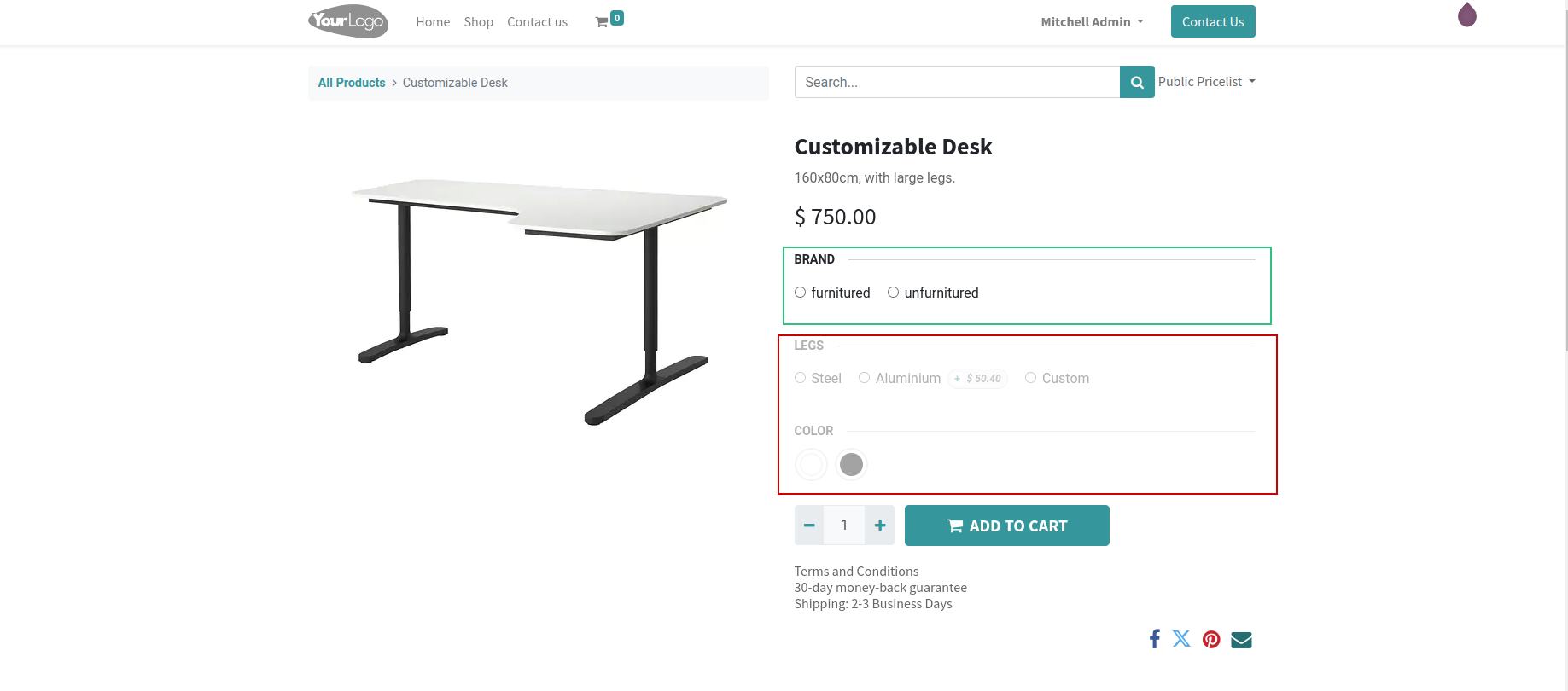The width and height of the screenshot is (1568, 691).
Task: Go to the Shop menu item
Action: (478, 22)
